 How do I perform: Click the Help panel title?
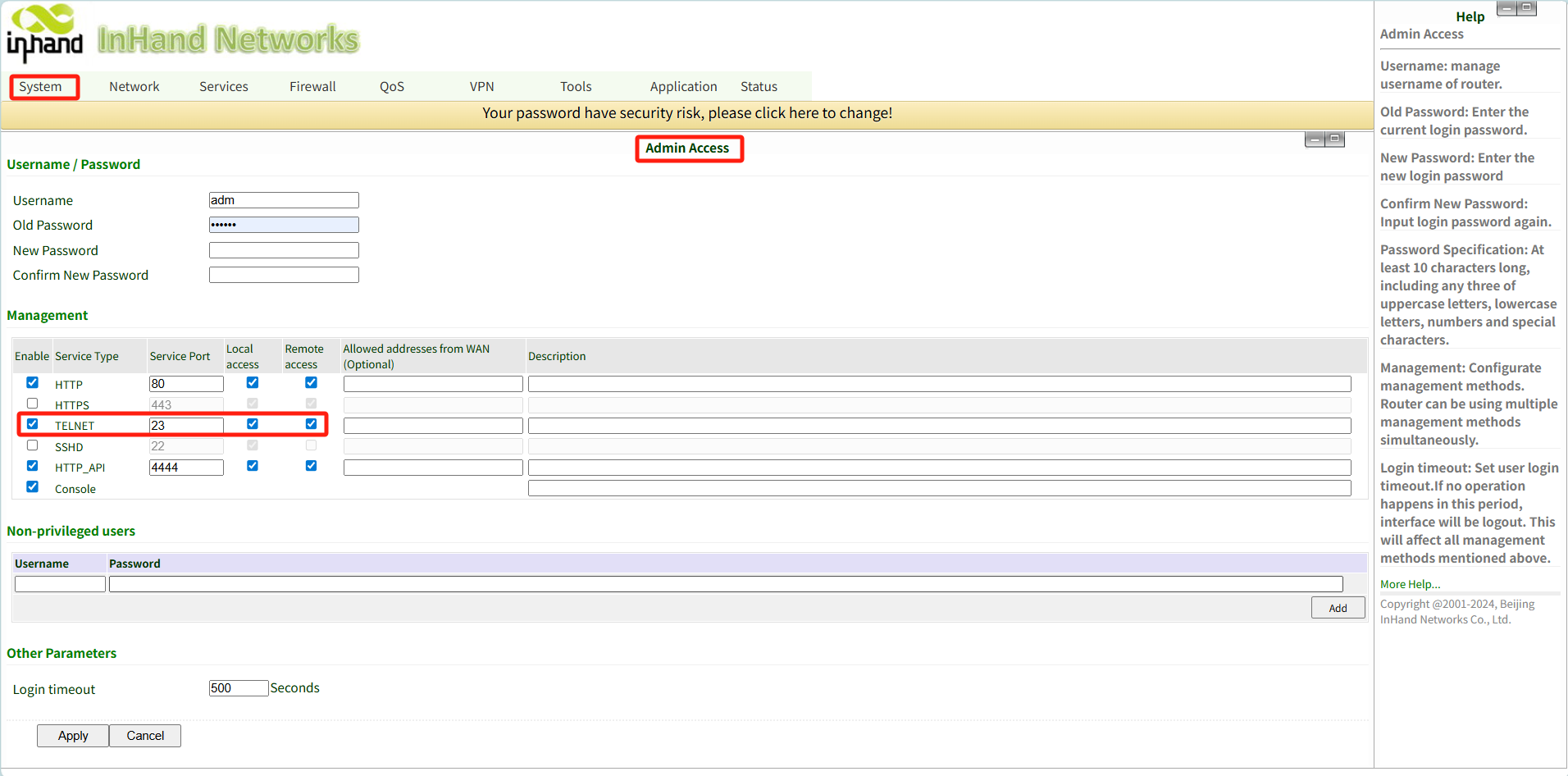[x=1470, y=16]
